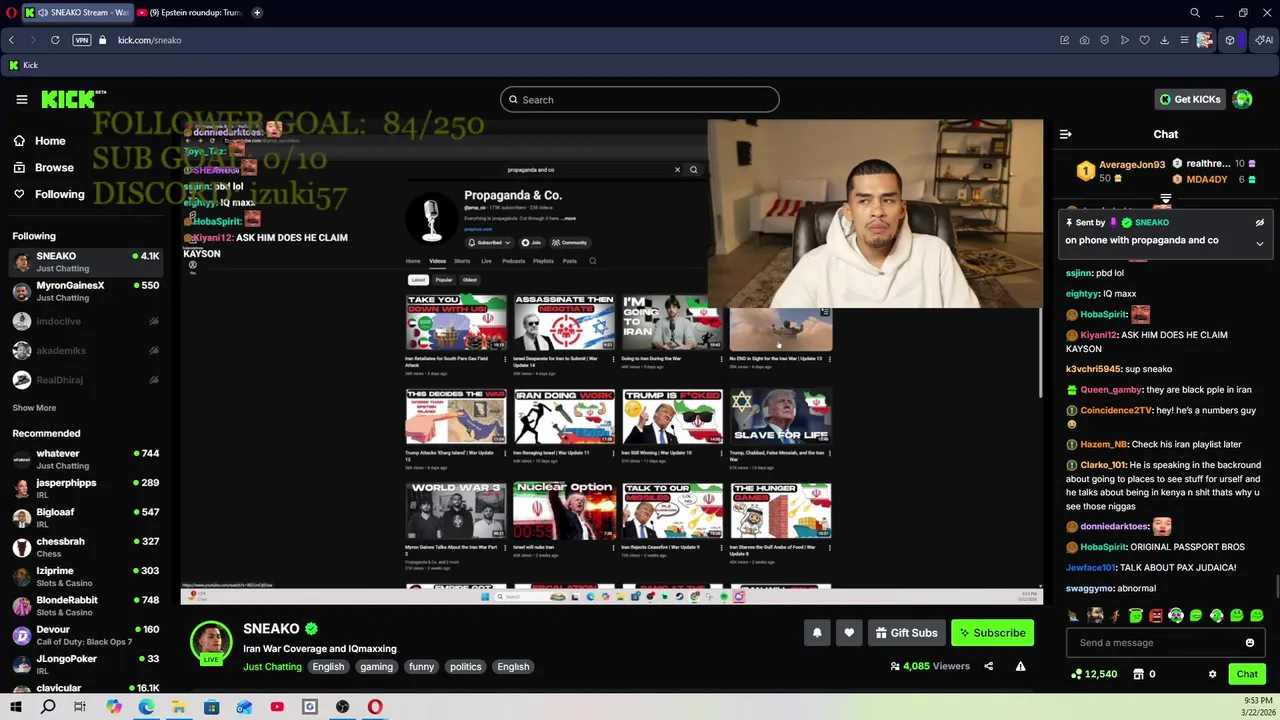Open chat settings gear
Viewport: 1280px width, 720px height.
(x=1212, y=674)
